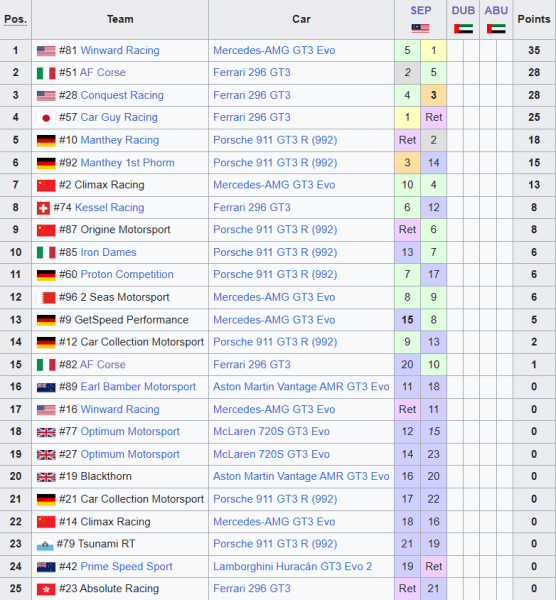
Task: Click the New Zealand flag beside #42 Prime Speed Sport
Action: (x=46, y=567)
